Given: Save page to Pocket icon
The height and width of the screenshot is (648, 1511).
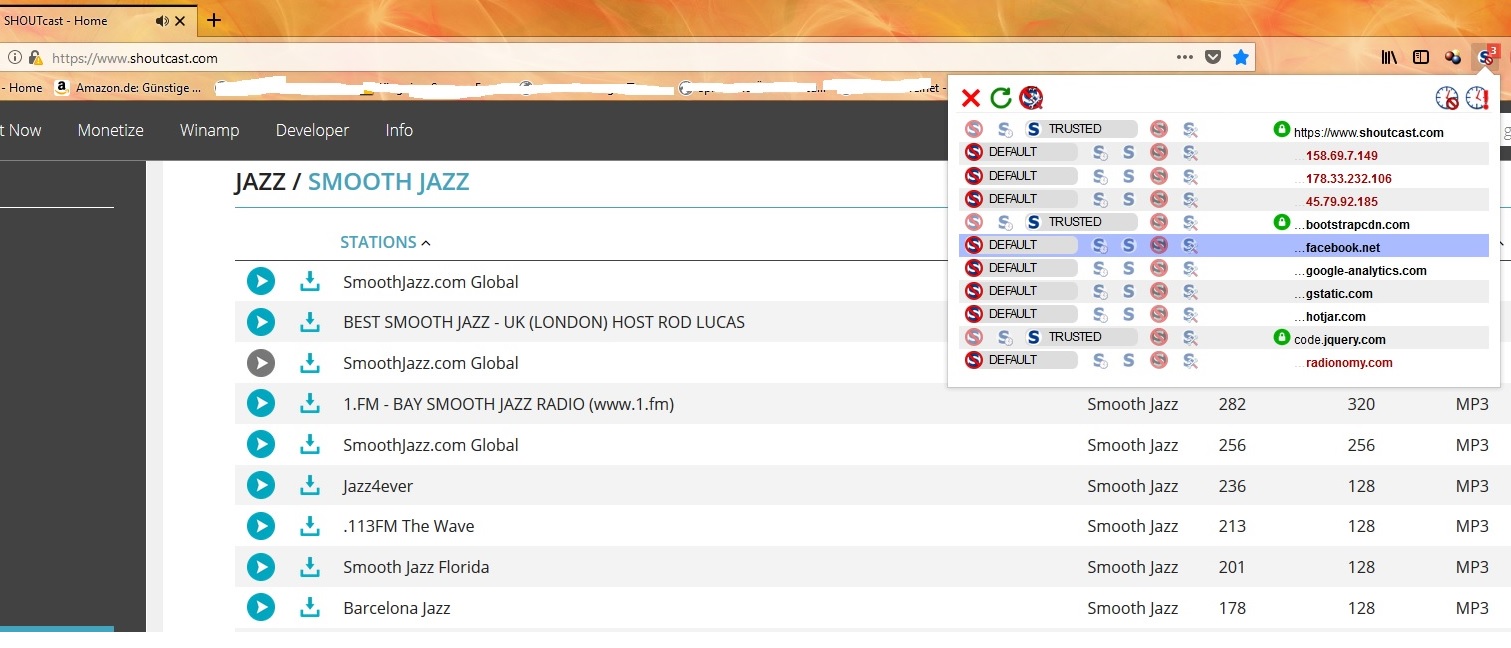Looking at the screenshot, I should [x=1213, y=58].
